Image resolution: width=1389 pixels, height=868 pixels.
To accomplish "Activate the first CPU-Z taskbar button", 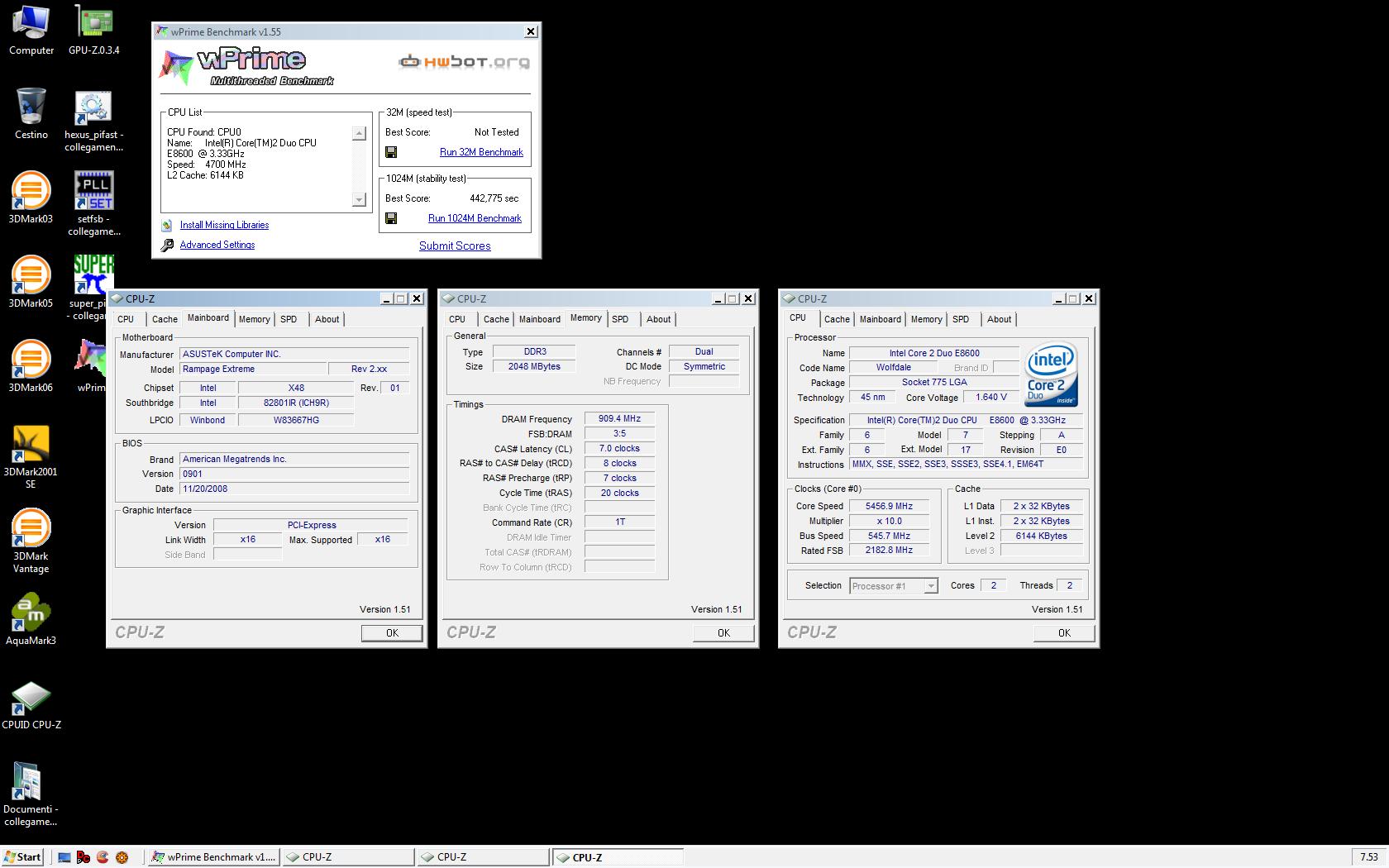I will coord(349,857).
